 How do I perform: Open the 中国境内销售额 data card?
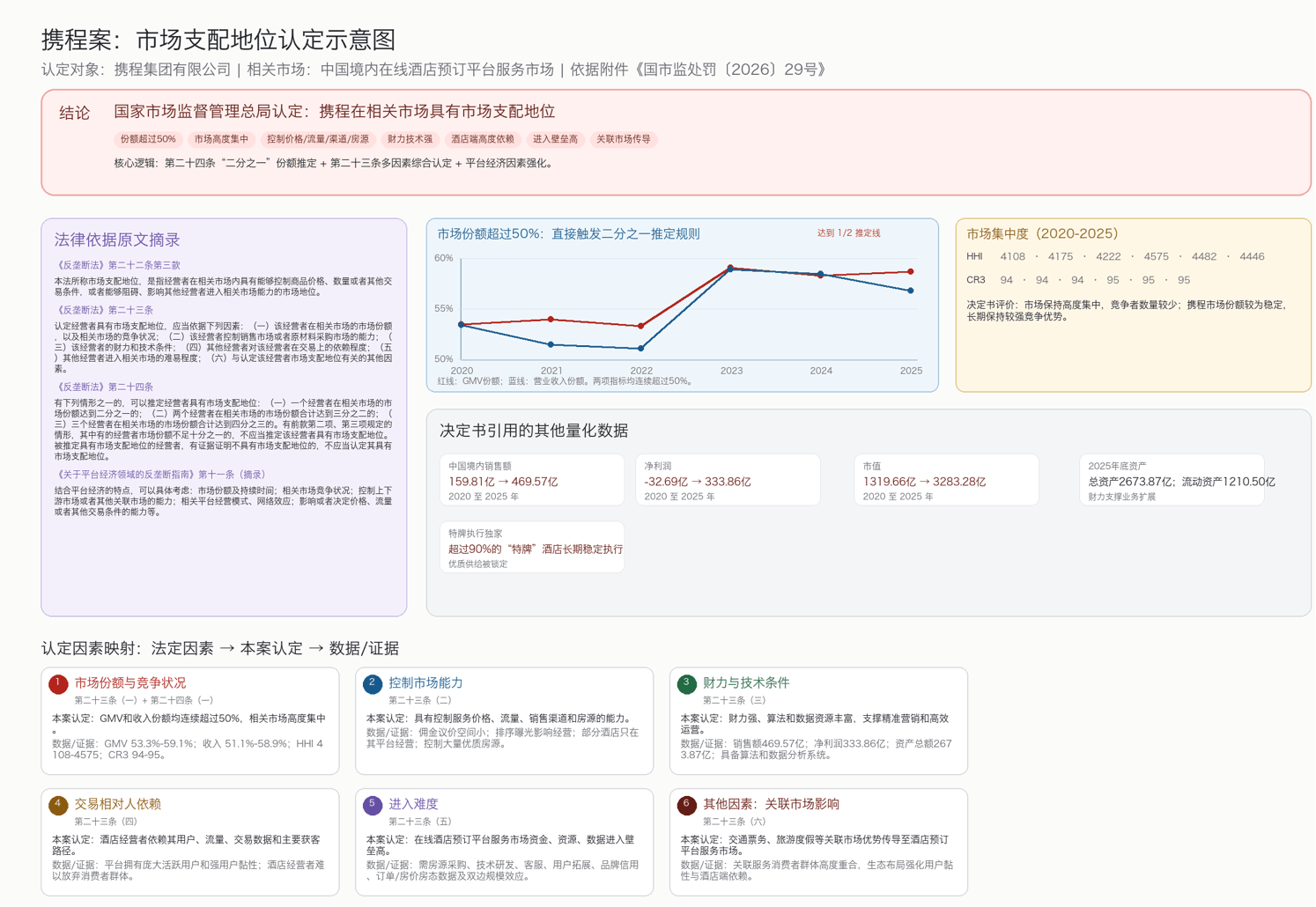pos(532,480)
